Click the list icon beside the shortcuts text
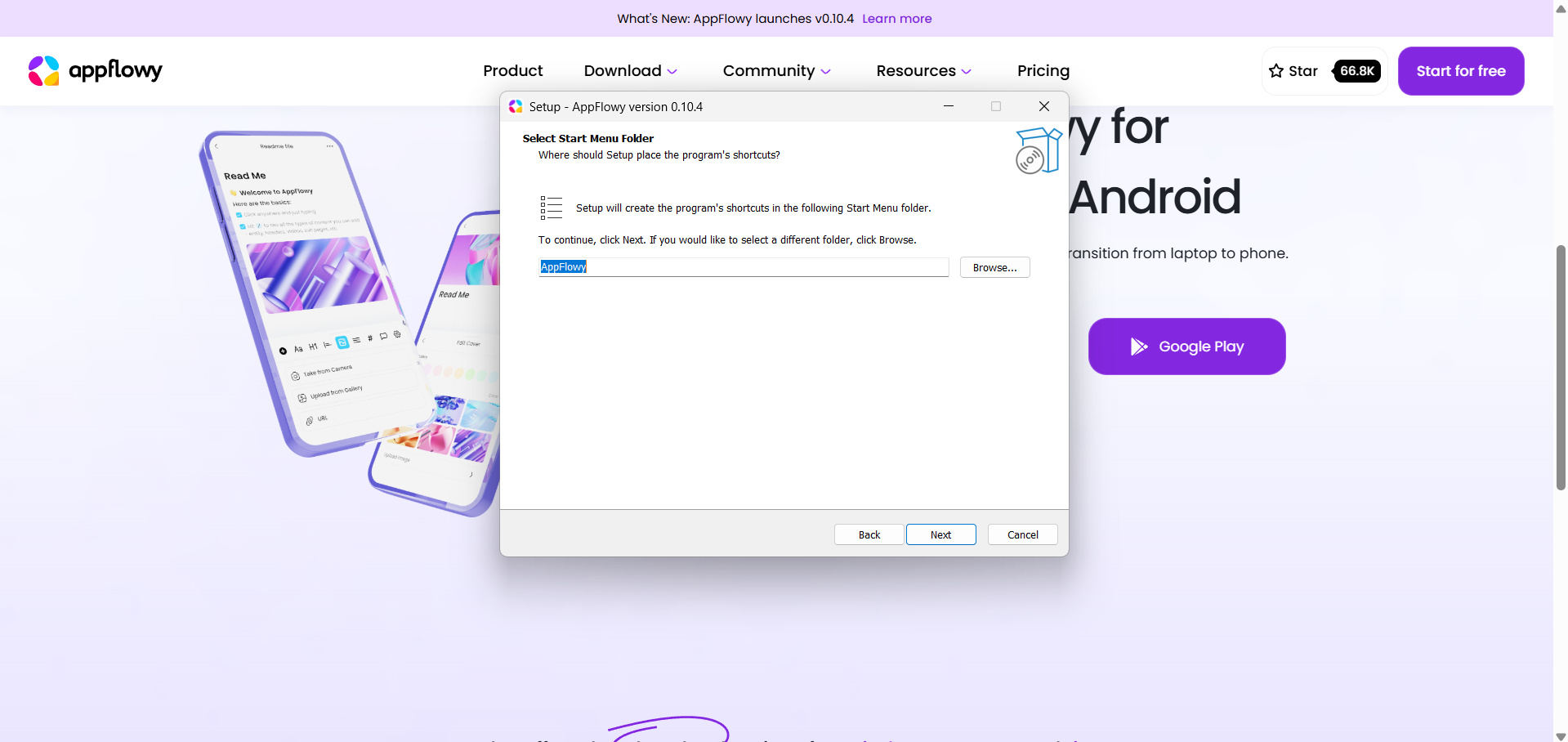The image size is (1568, 742). coord(552,208)
